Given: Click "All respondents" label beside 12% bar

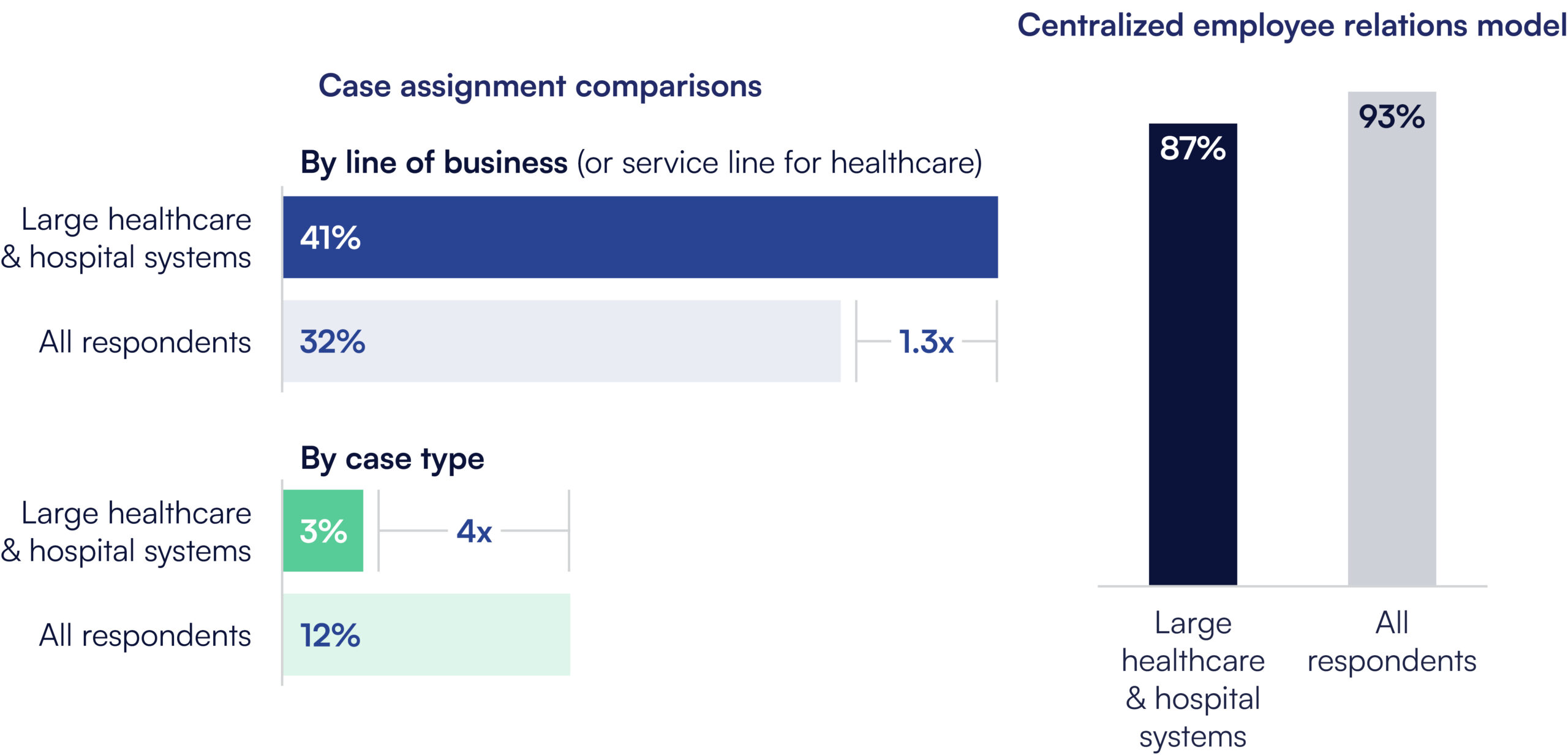Looking at the screenshot, I should click(x=145, y=635).
